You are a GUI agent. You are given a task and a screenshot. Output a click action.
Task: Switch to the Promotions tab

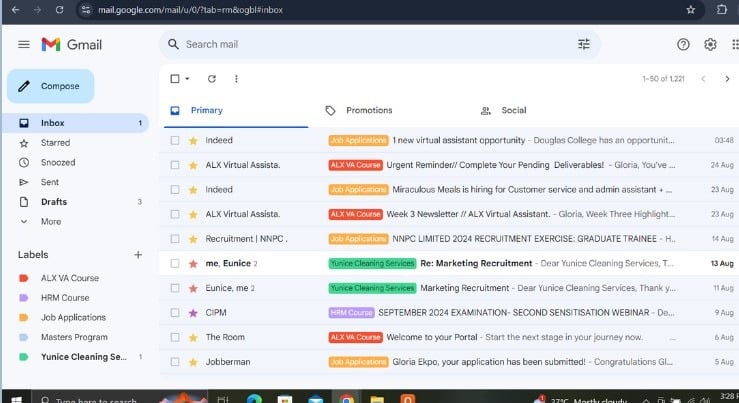point(368,110)
